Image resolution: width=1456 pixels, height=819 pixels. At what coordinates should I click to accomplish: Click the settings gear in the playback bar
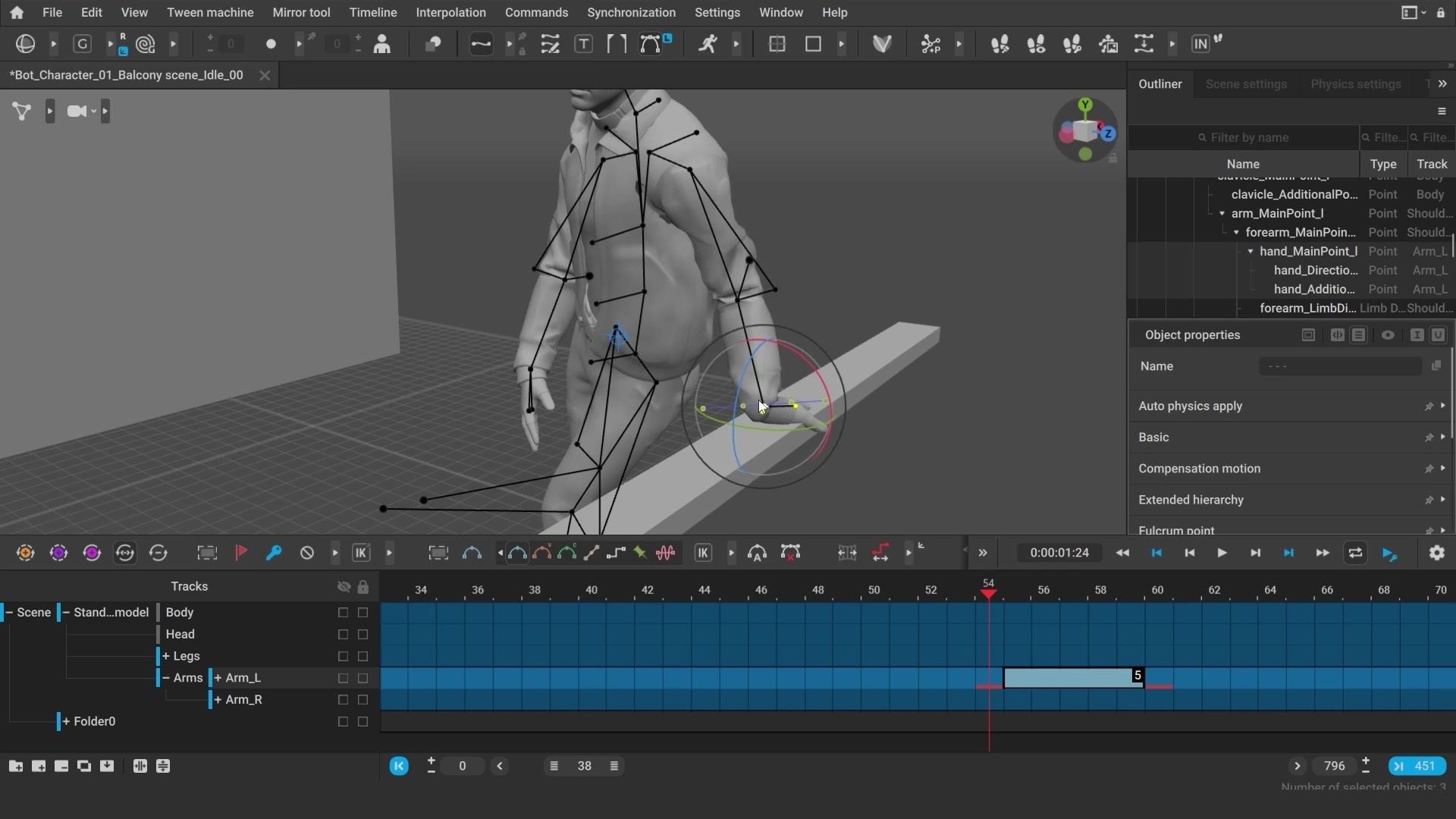1437,553
